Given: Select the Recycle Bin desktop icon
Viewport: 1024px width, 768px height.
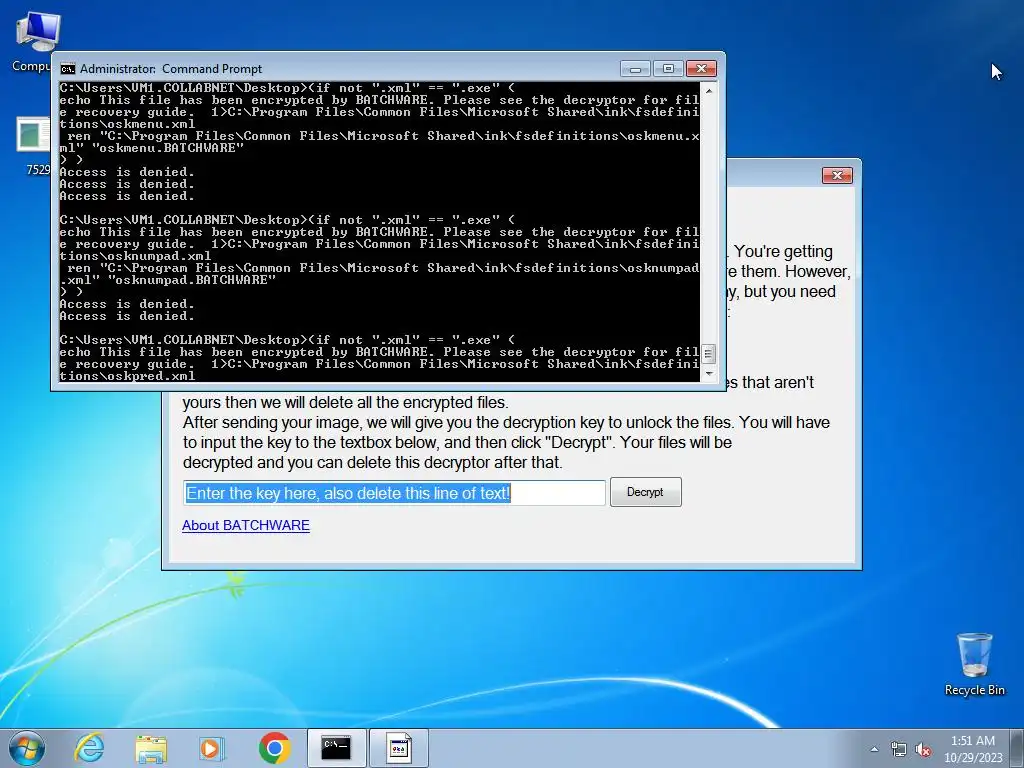Looking at the screenshot, I should pos(974,664).
